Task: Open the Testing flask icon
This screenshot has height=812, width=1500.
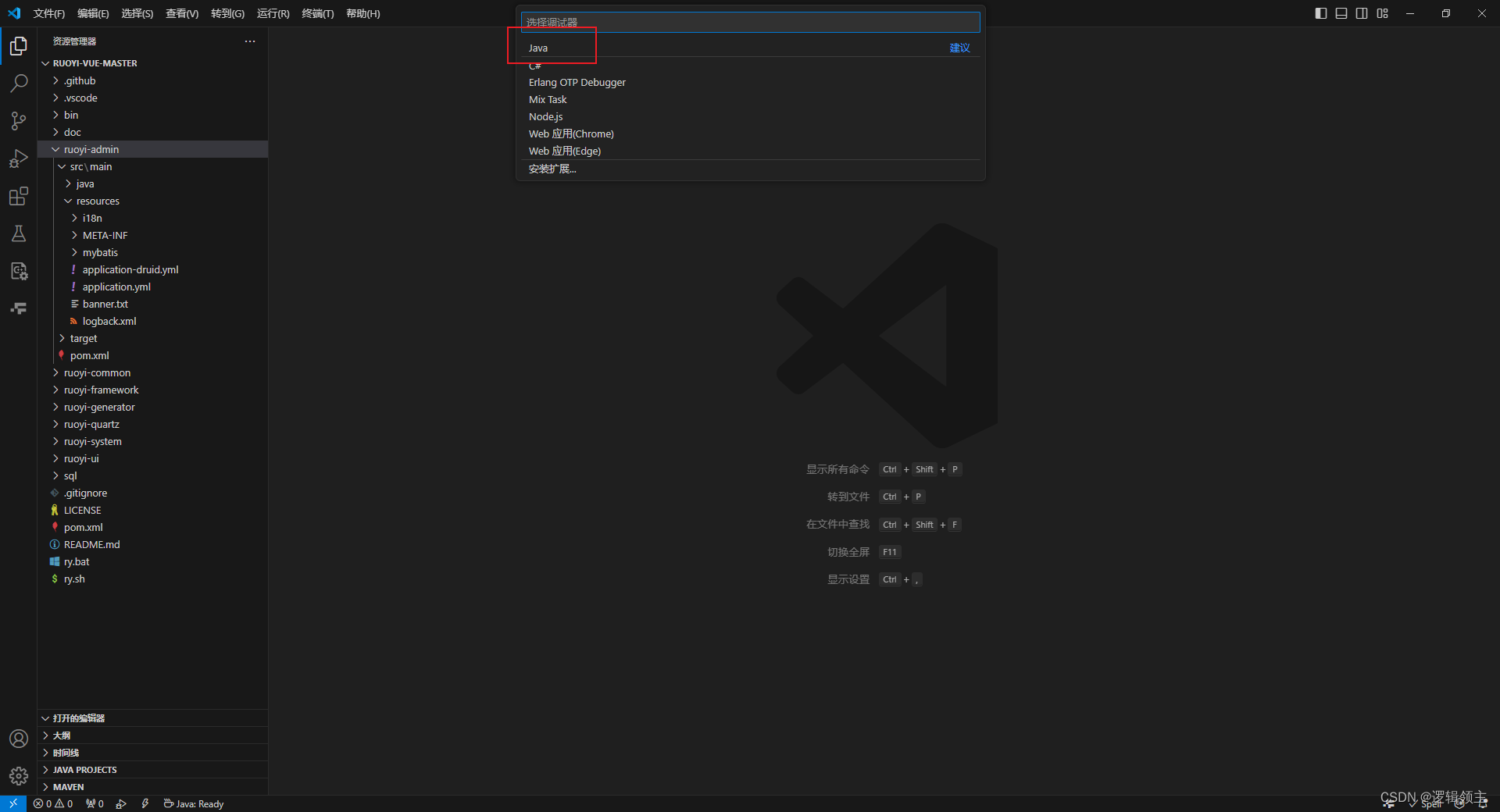Action: pyautogui.click(x=19, y=233)
